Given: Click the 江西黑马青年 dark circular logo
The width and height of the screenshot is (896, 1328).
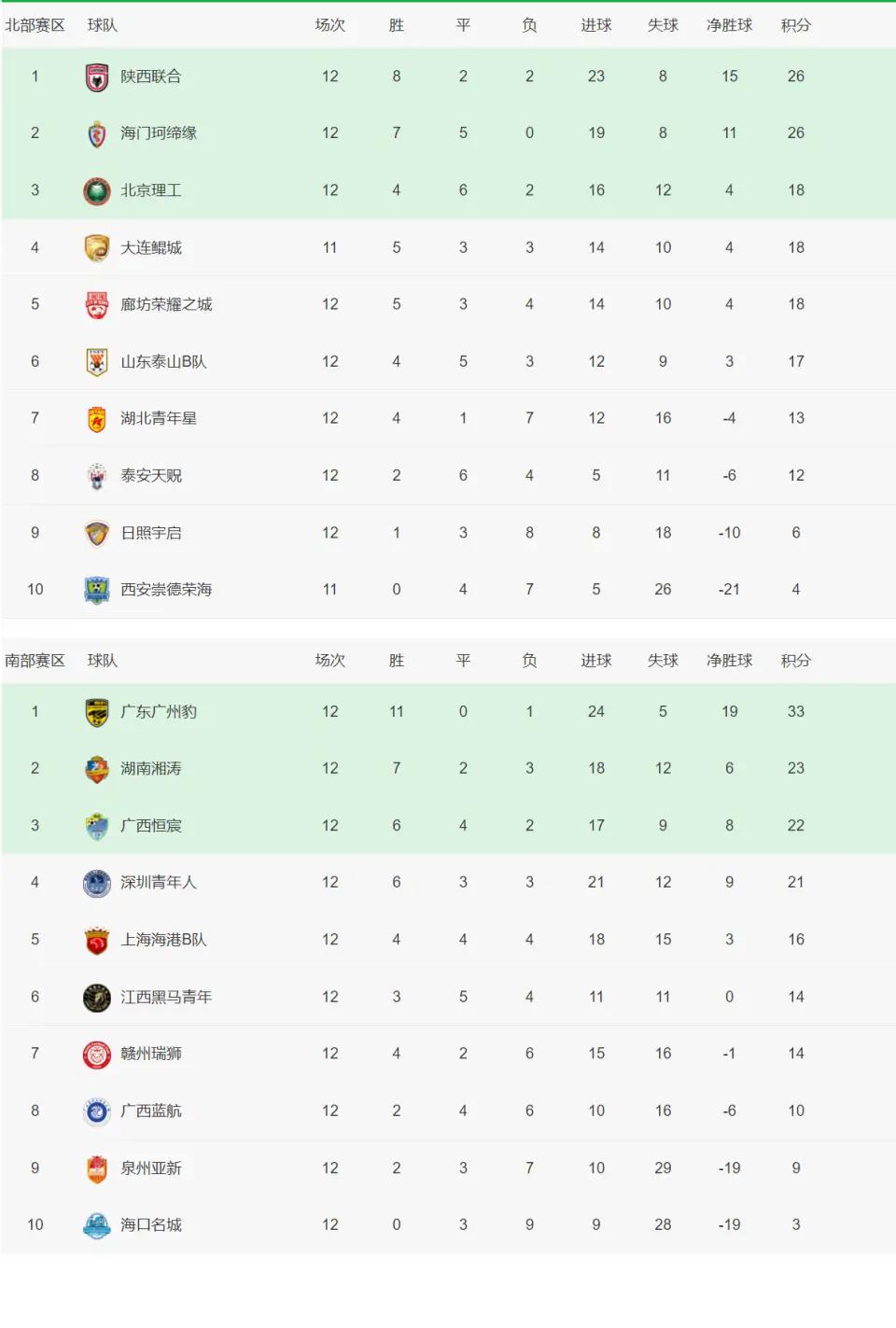Looking at the screenshot, I should tap(97, 998).
